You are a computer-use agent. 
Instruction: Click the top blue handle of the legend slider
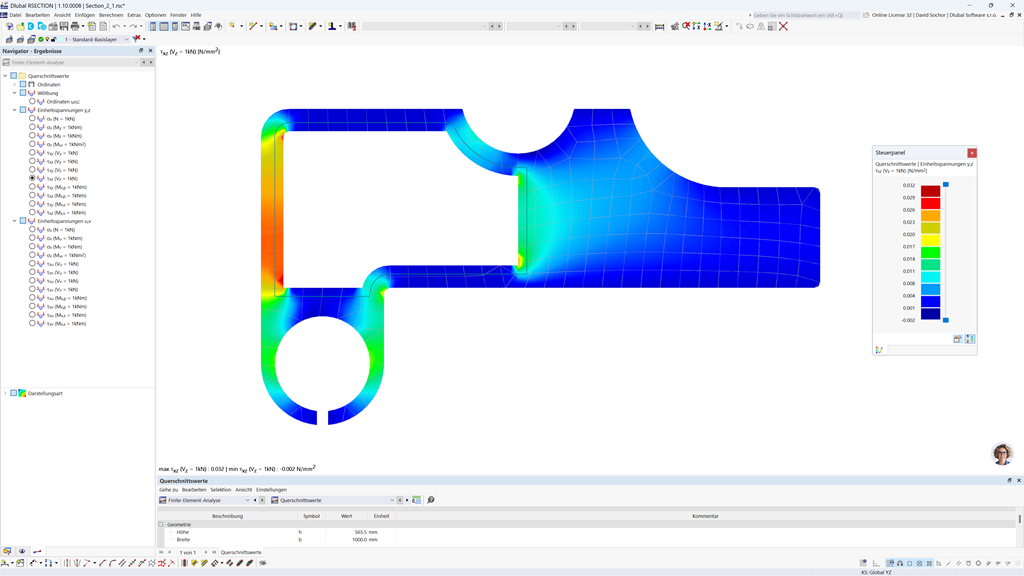point(946,185)
